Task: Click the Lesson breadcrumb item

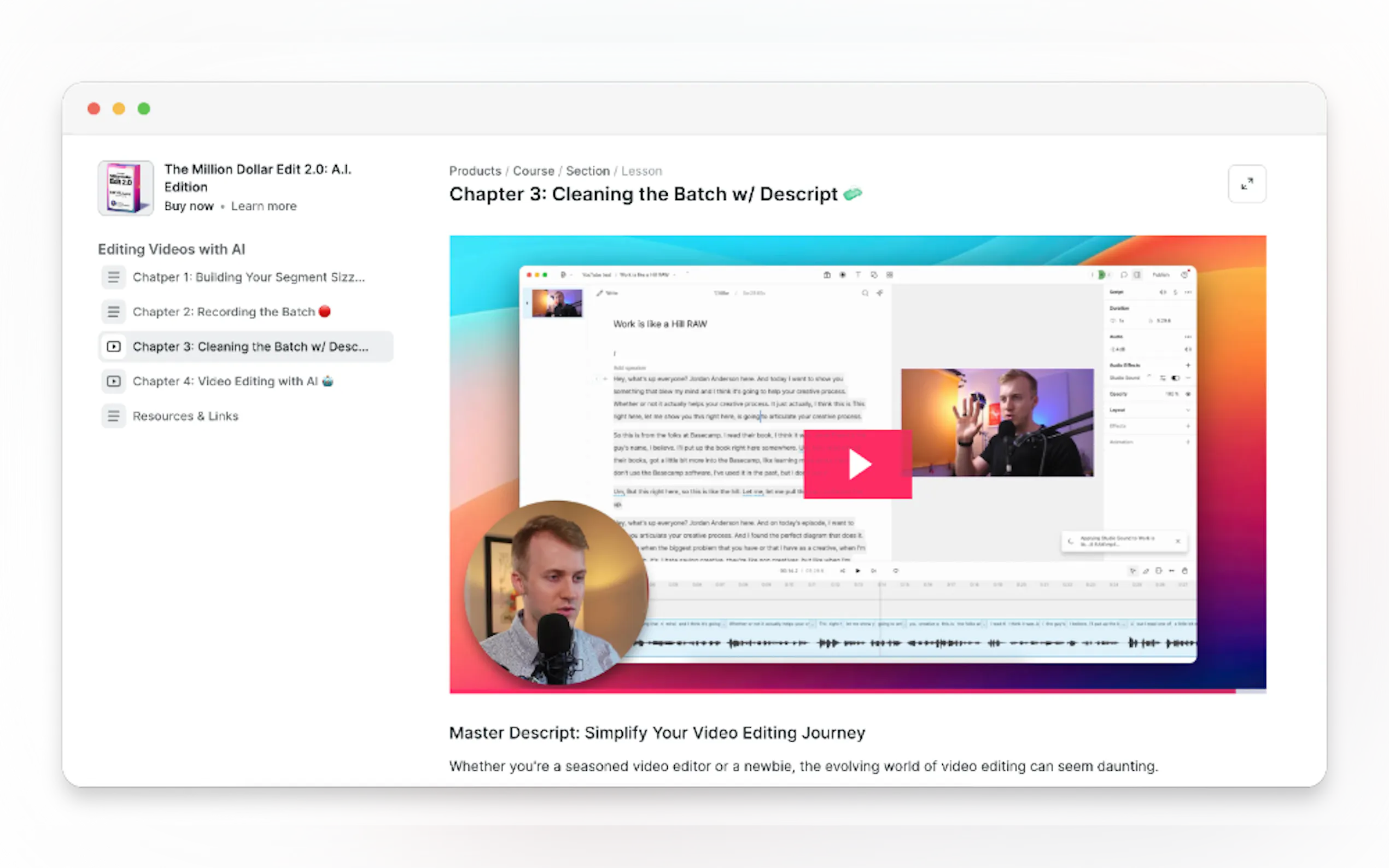Action: coord(641,171)
